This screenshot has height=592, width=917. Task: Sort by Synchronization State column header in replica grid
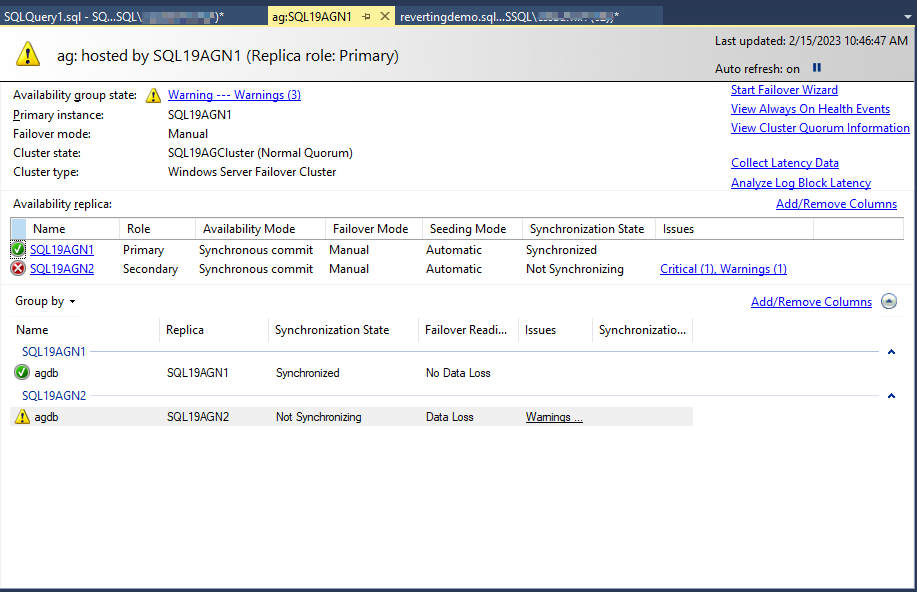[586, 229]
